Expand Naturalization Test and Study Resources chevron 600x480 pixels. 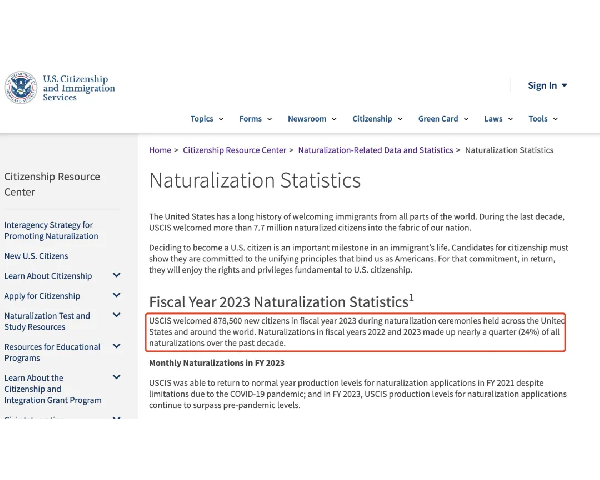click(x=117, y=315)
